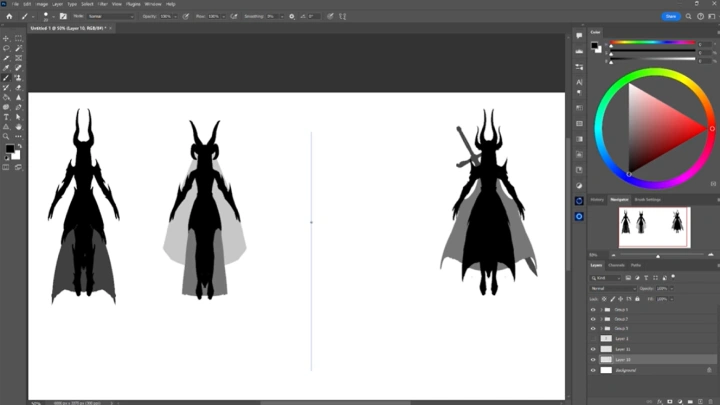Select the Clone Stamp tool

click(x=18, y=78)
